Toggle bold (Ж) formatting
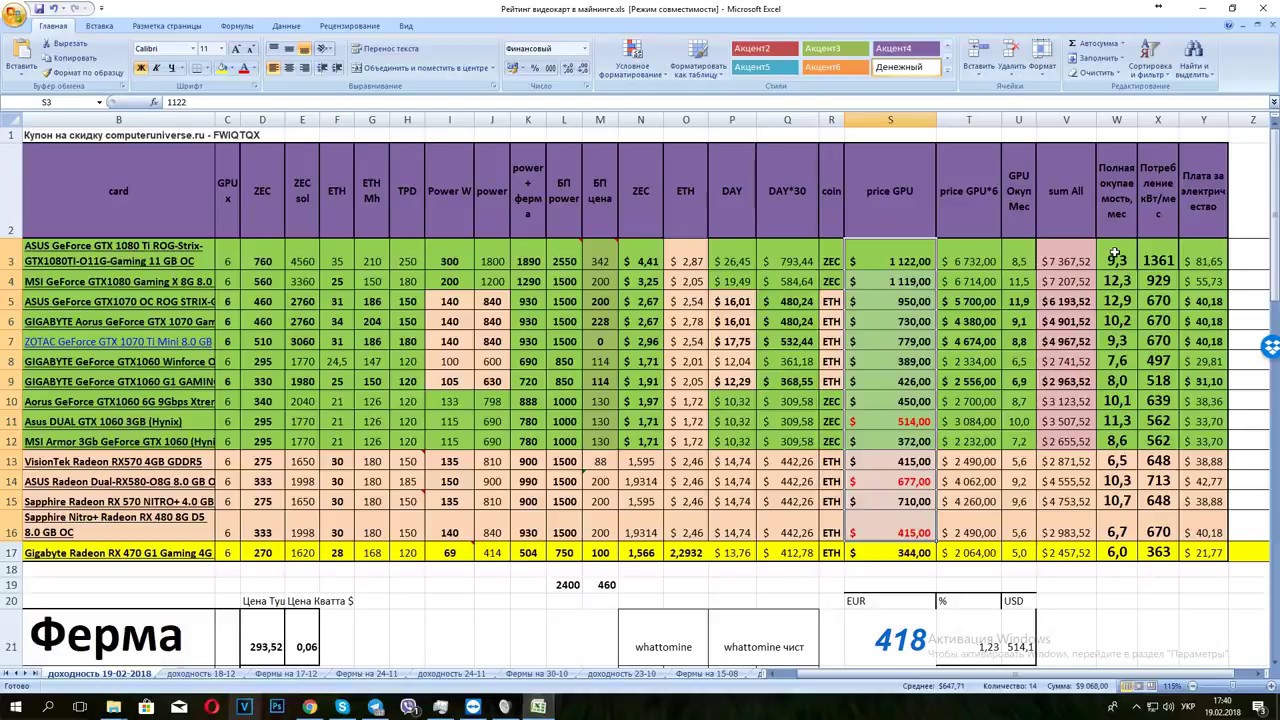Image resolution: width=1280 pixels, height=720 pixels. 141,68
